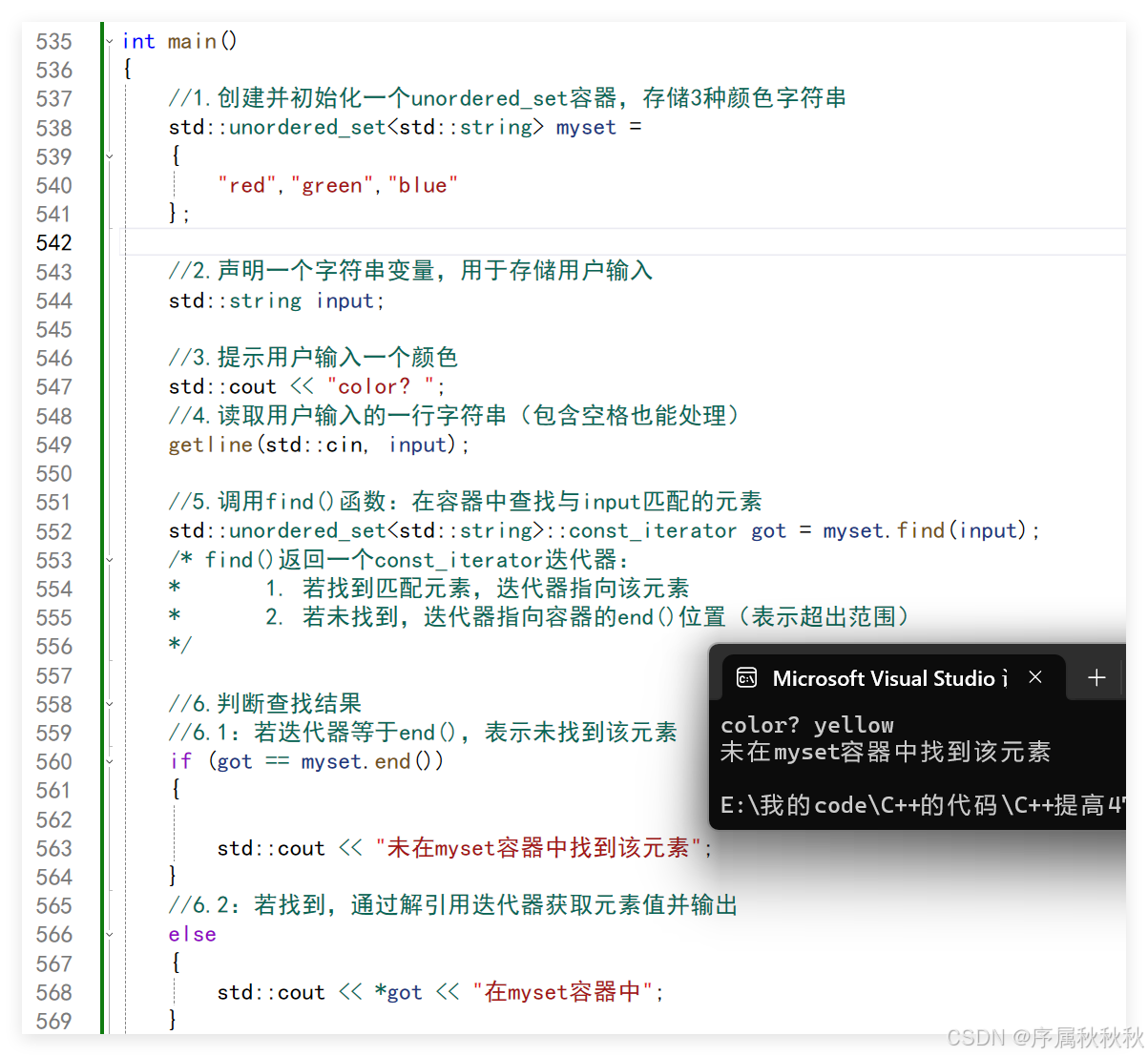This screenshot has width=1148, height=1056.
Task: Close the Visual Studio debug console tab
Action: point(1035,677)
